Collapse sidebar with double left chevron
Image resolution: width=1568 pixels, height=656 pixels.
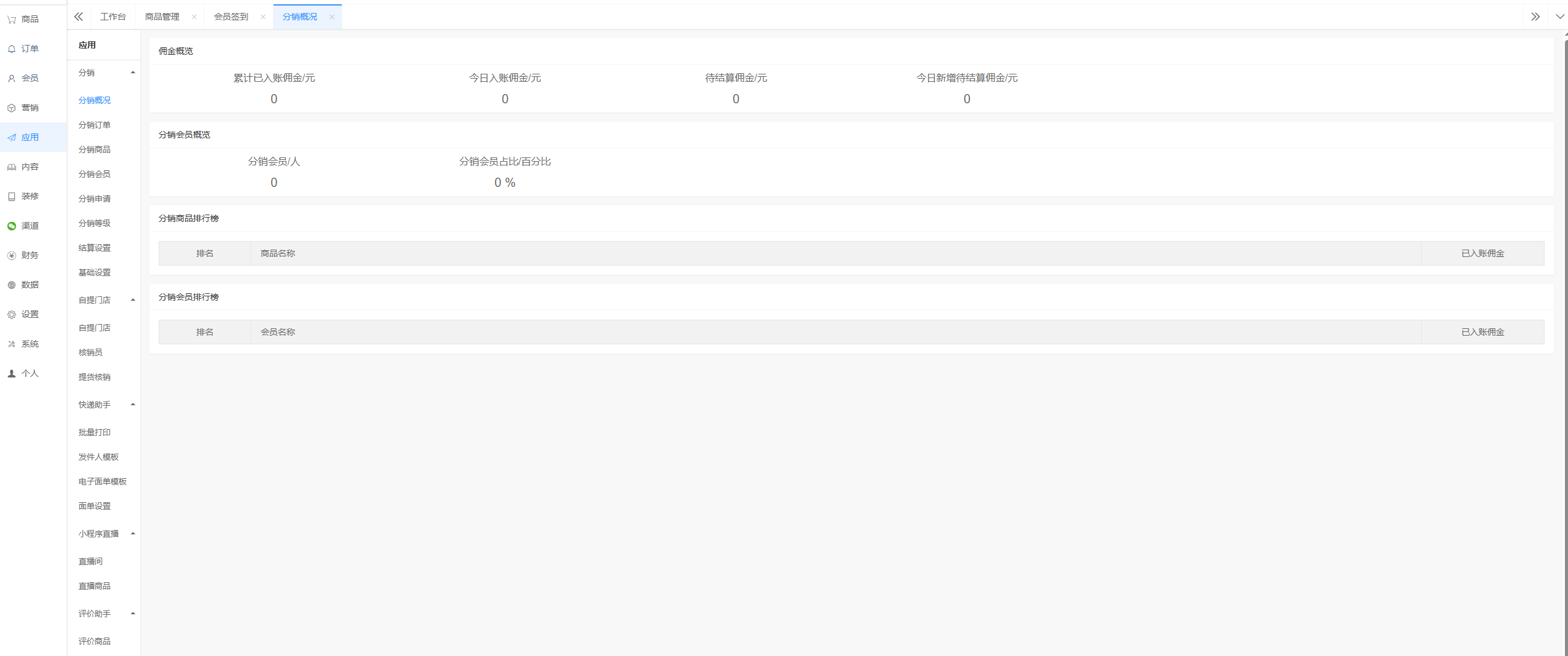point(79,17)
